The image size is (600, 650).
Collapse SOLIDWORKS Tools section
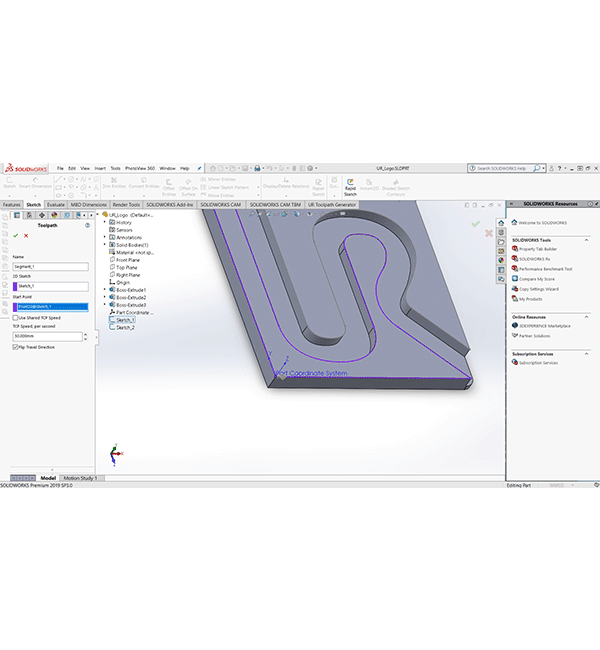pos(587,240)
